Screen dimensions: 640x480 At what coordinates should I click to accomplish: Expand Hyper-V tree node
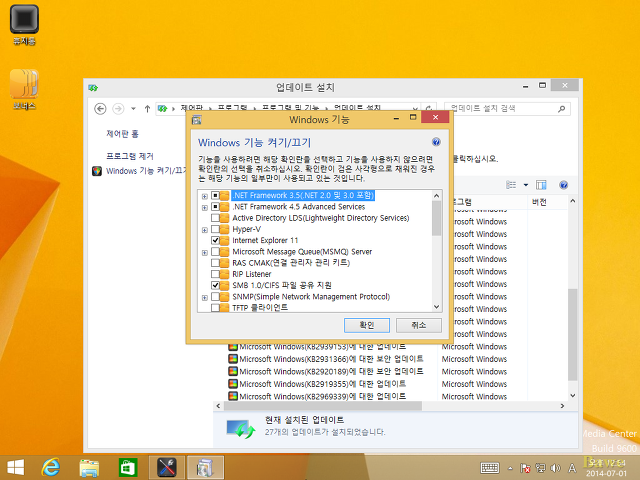coord(204,230)
